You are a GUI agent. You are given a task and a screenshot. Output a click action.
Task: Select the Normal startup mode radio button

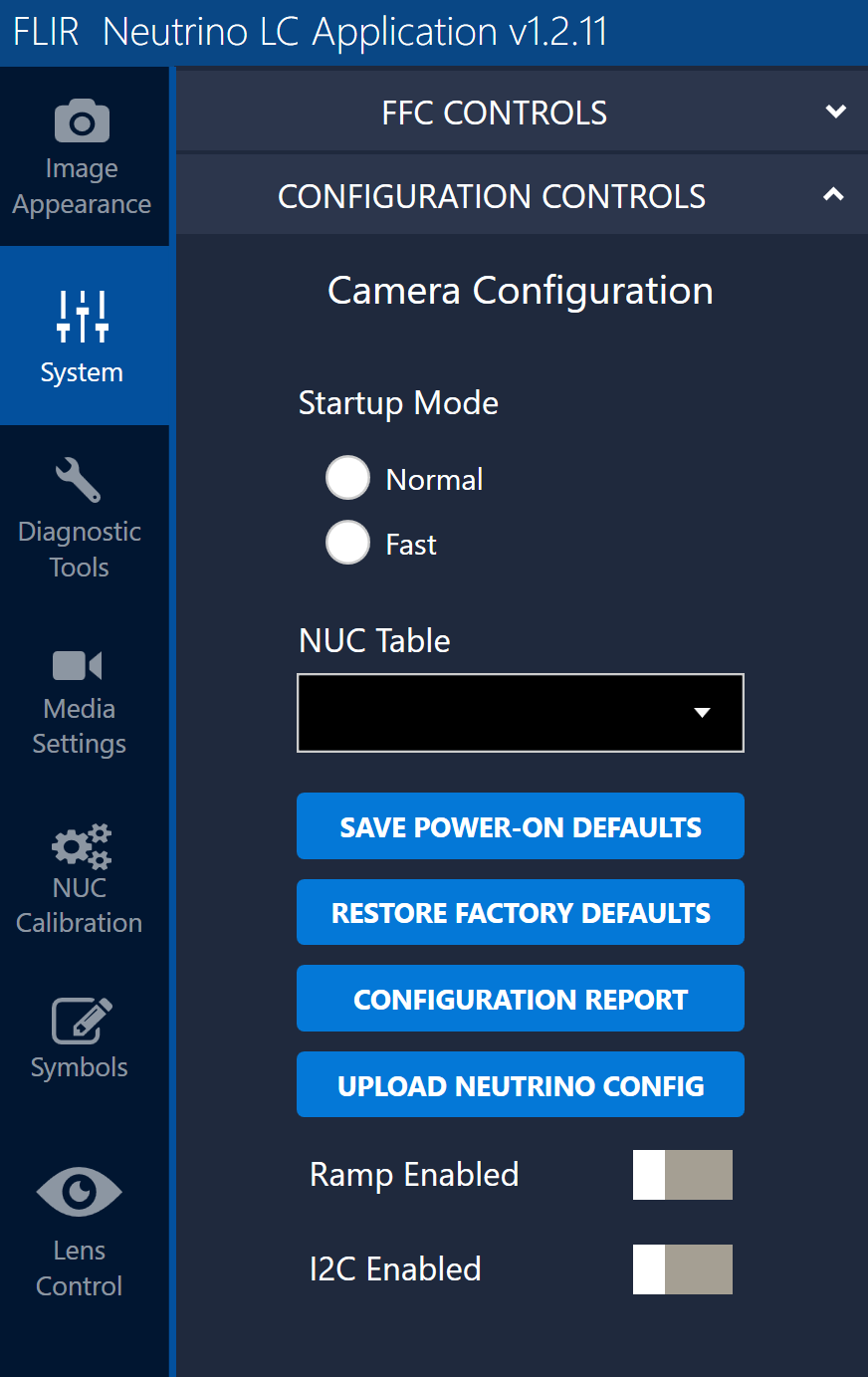[347, 478]
